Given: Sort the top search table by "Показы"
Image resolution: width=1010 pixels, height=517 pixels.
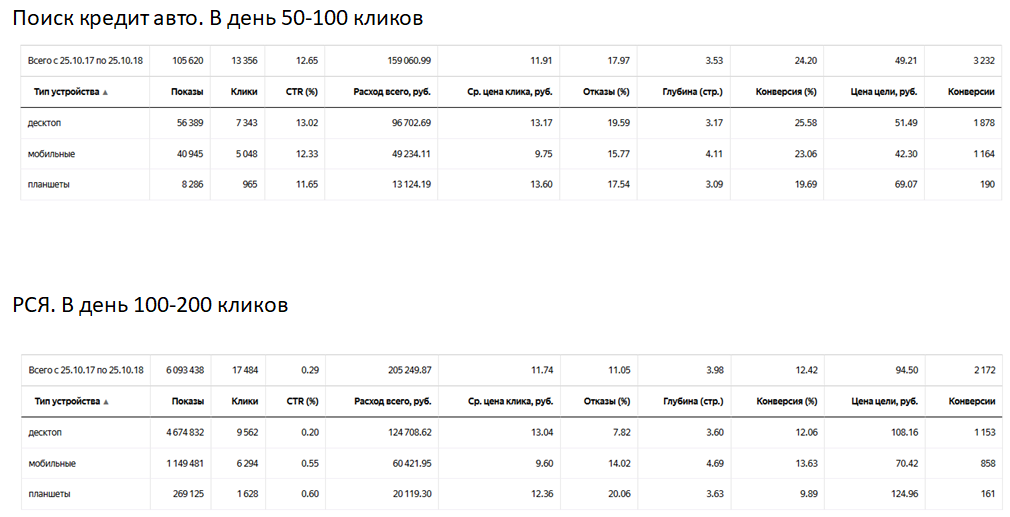Looking at the screenshot, I should point(187,92).
